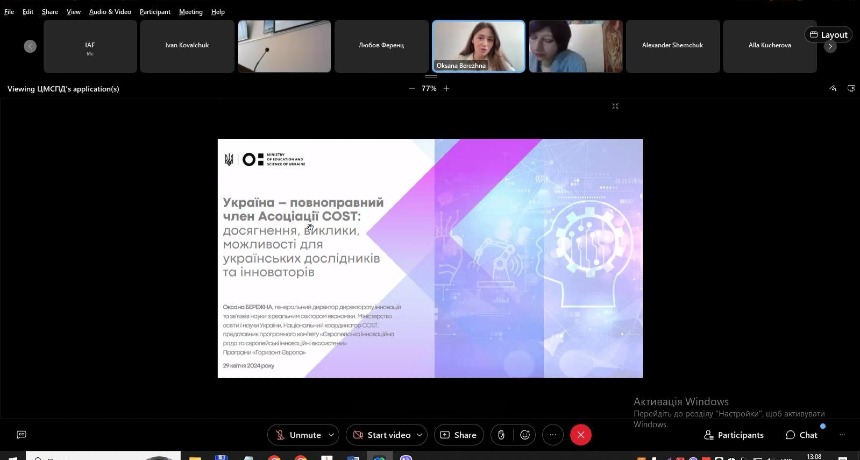Image resolution: width=860 pixels, height=460 pixels.
Task: Open the Edit menu
Action: tap(27, 12)
